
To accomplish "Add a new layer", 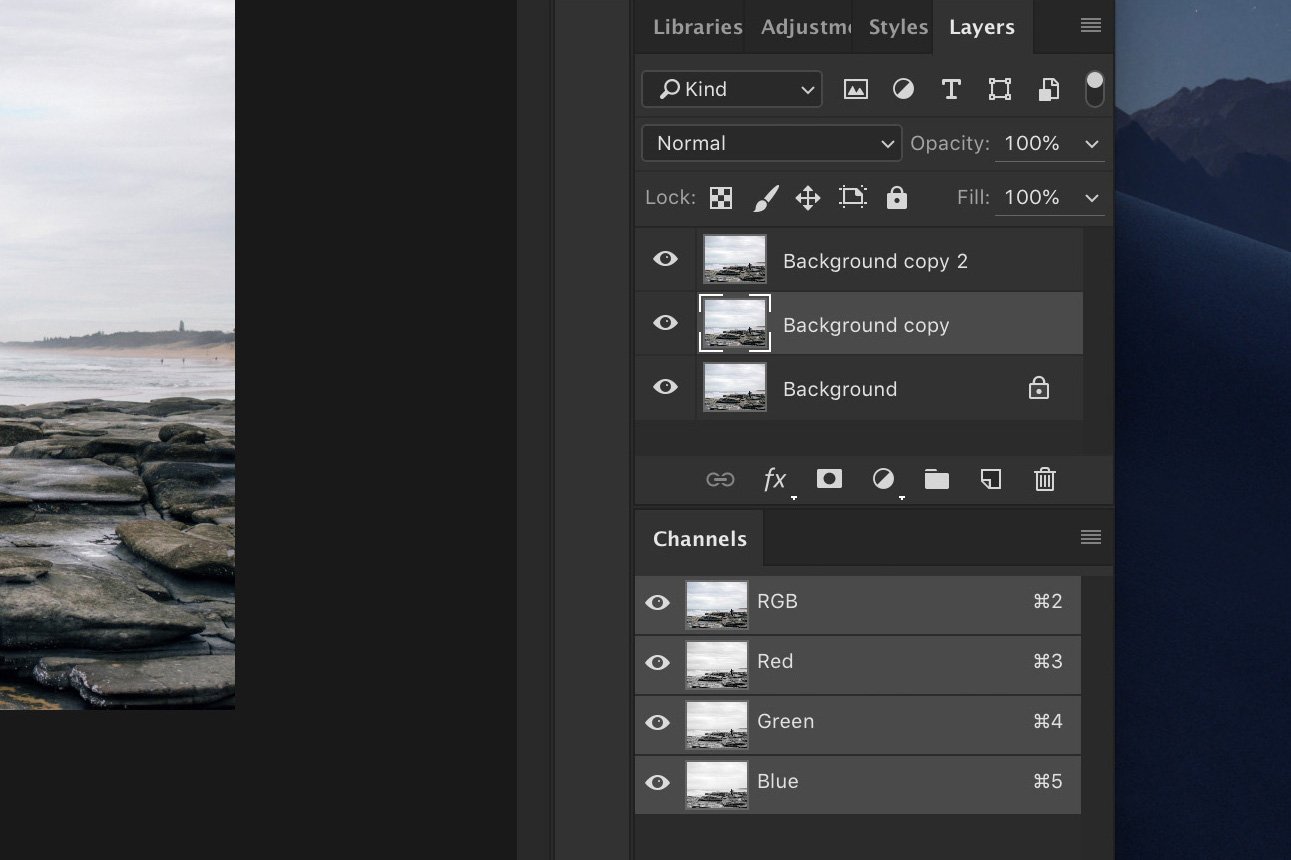I will 990,479.
